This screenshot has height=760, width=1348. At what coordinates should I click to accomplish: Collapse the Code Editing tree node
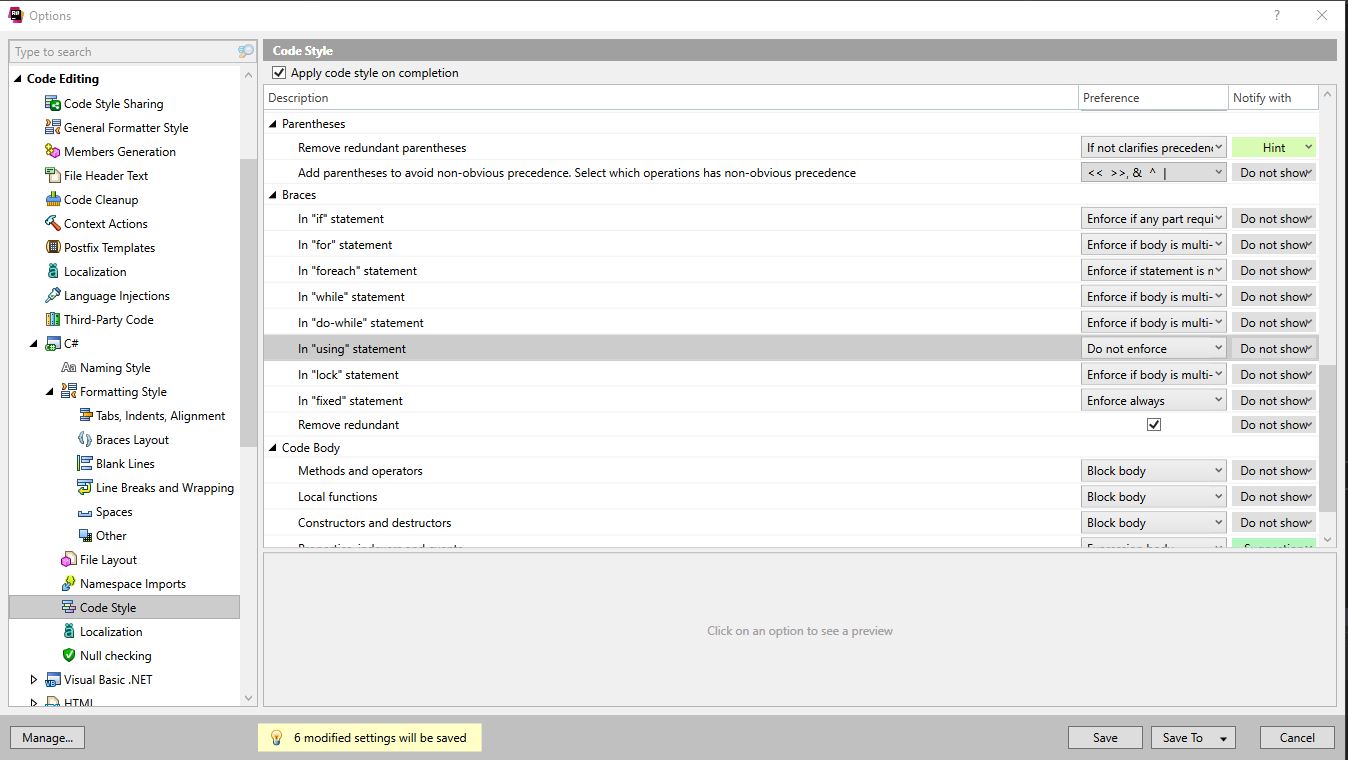click(x=18, y=79)
